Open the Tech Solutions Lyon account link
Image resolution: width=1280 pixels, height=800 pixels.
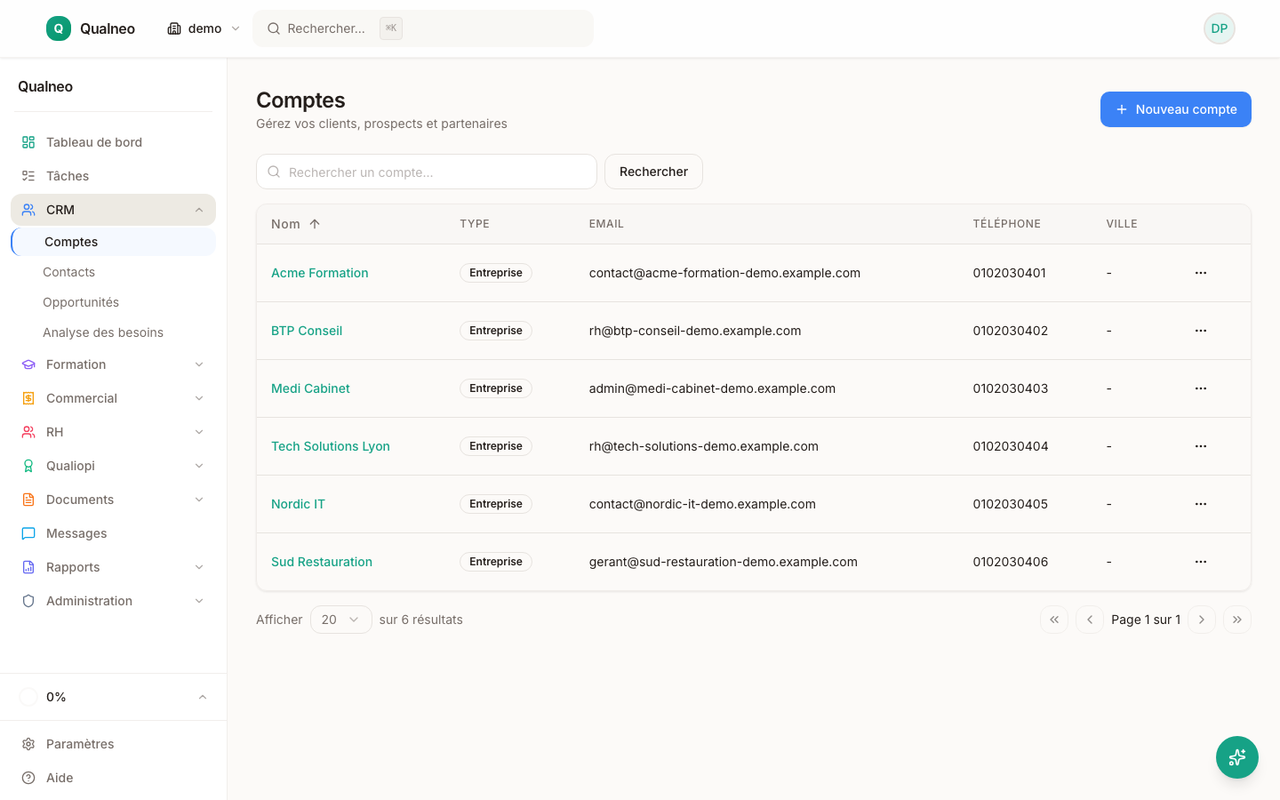pyautogui.click(x=331, y=446)
